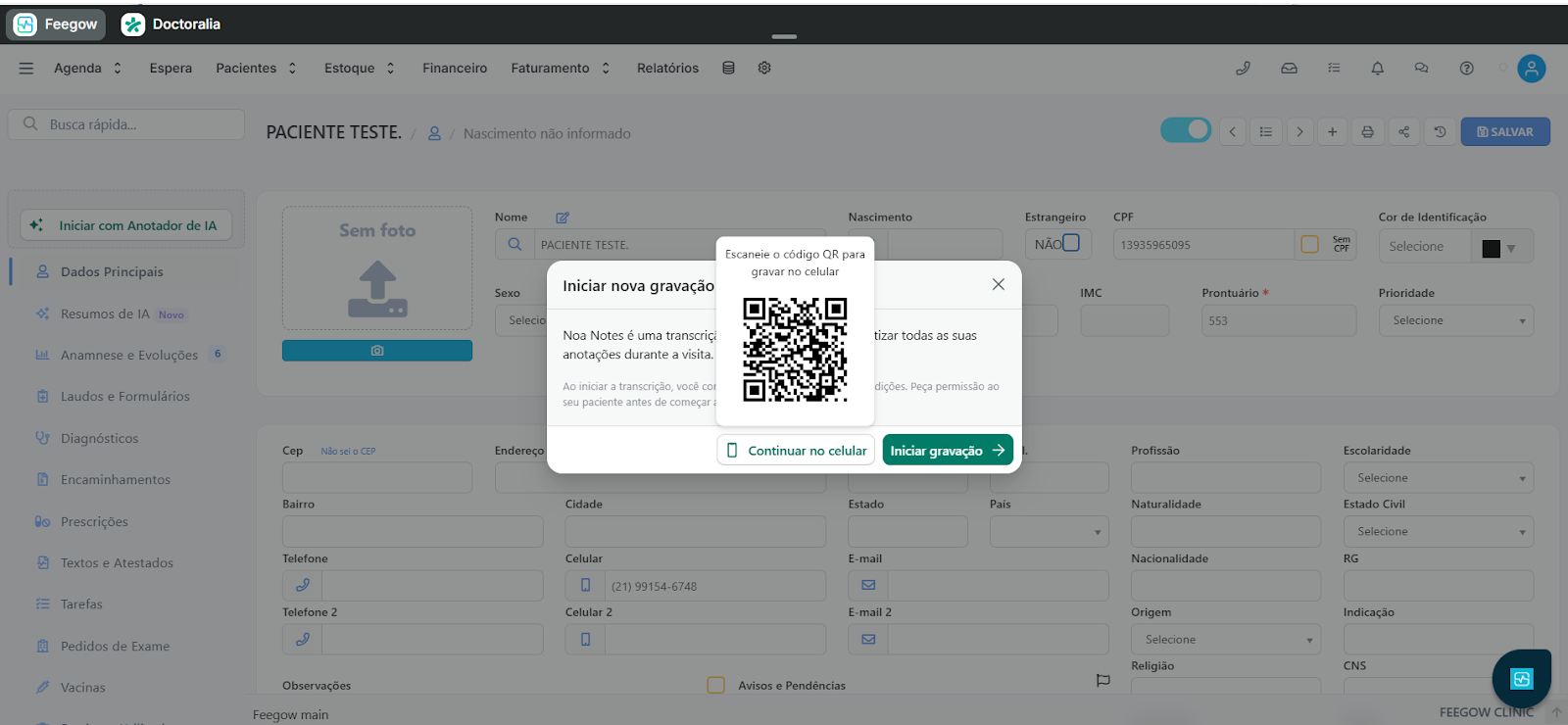Open the hamburger menu icon
The width and height of the screenshot is (1568, 725).
[26, 69]
